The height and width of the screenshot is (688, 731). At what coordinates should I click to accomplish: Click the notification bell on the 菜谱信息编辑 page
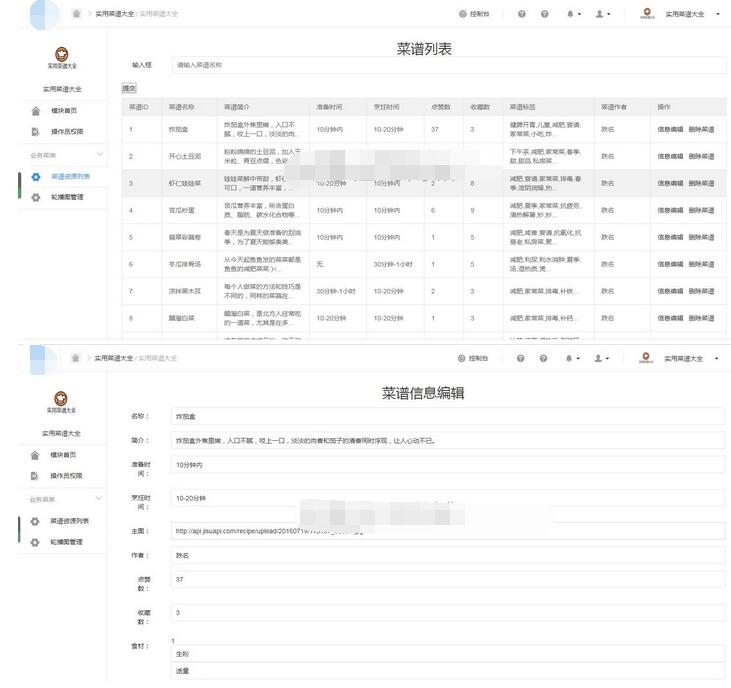click(571, 358)
